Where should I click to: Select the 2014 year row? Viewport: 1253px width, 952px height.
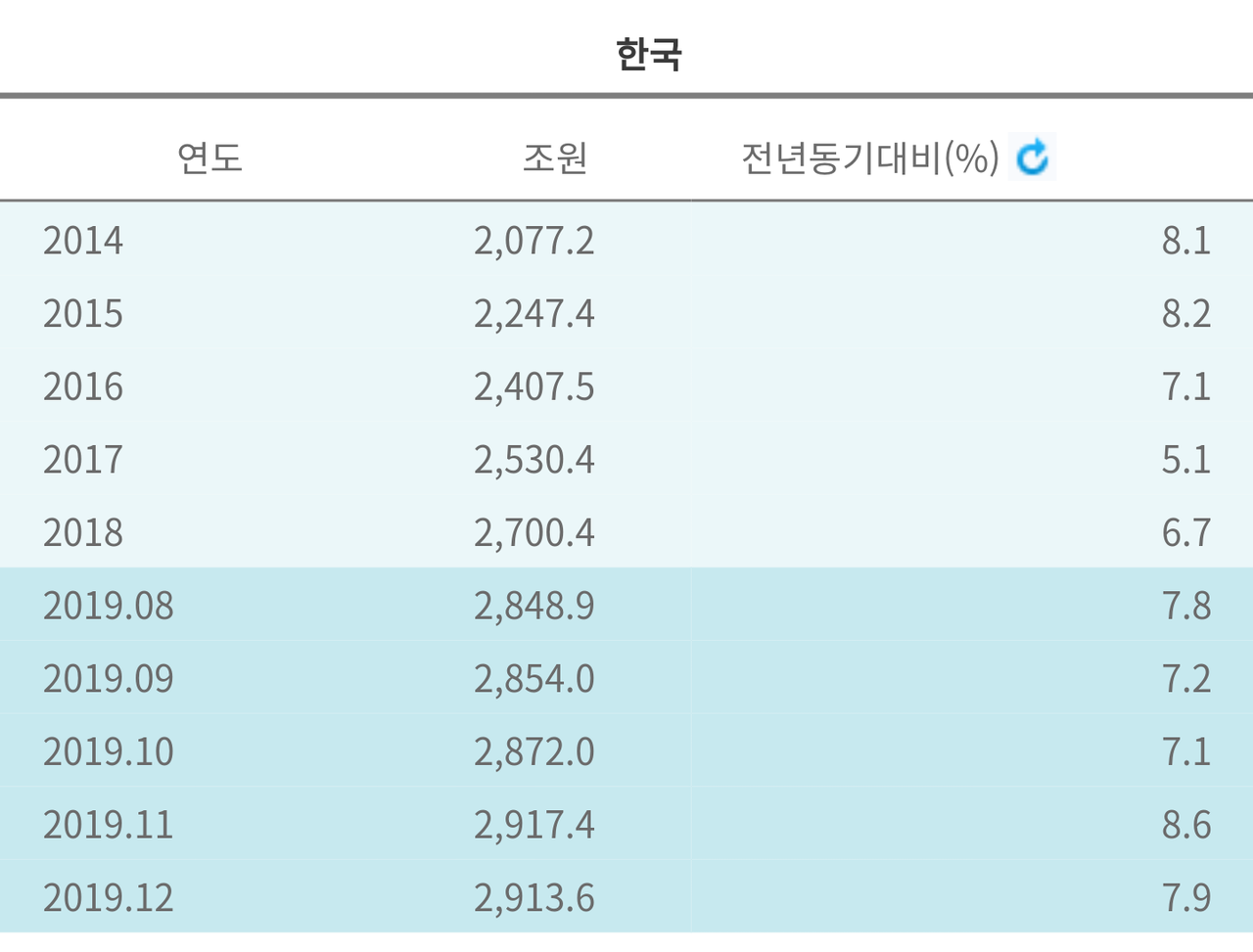pos(83,241)
